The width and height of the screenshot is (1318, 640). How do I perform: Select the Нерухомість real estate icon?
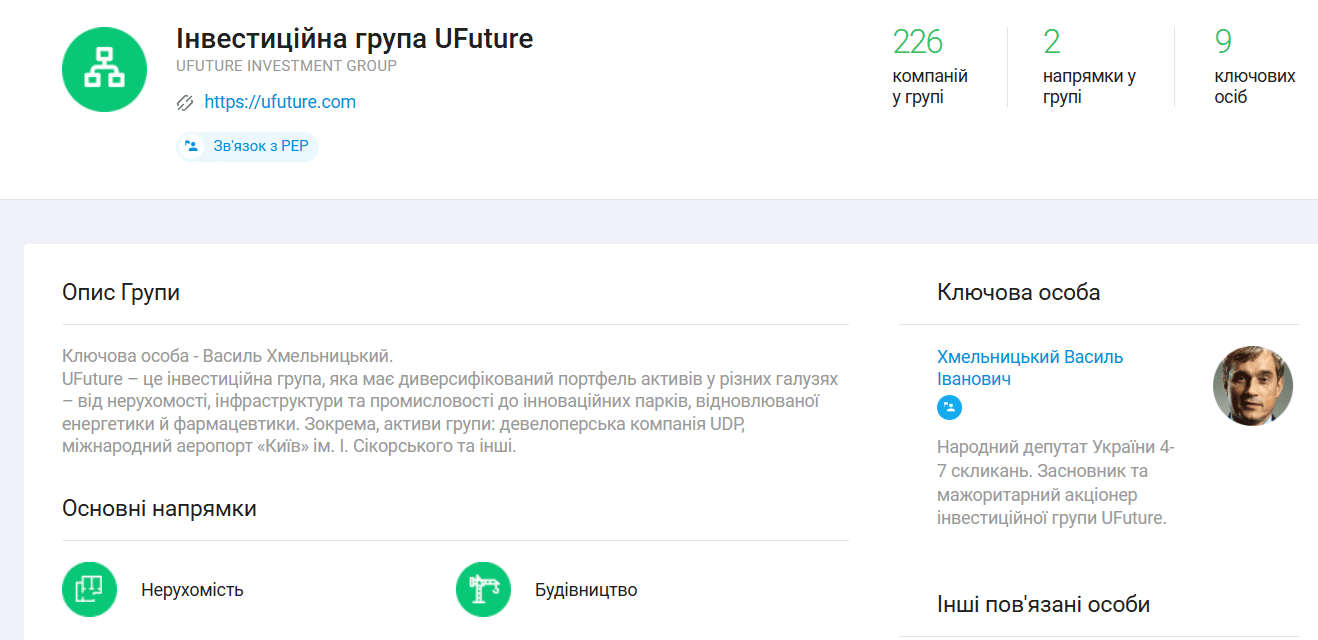[x=89, y=589]
